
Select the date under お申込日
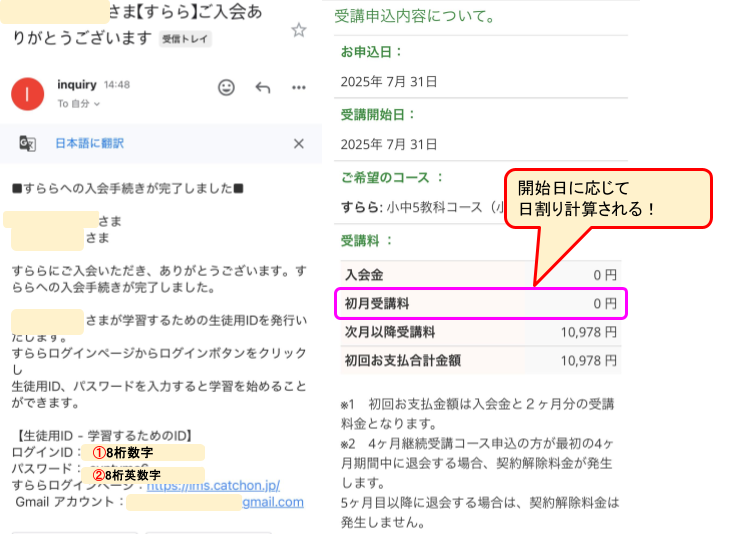point(389,82)
